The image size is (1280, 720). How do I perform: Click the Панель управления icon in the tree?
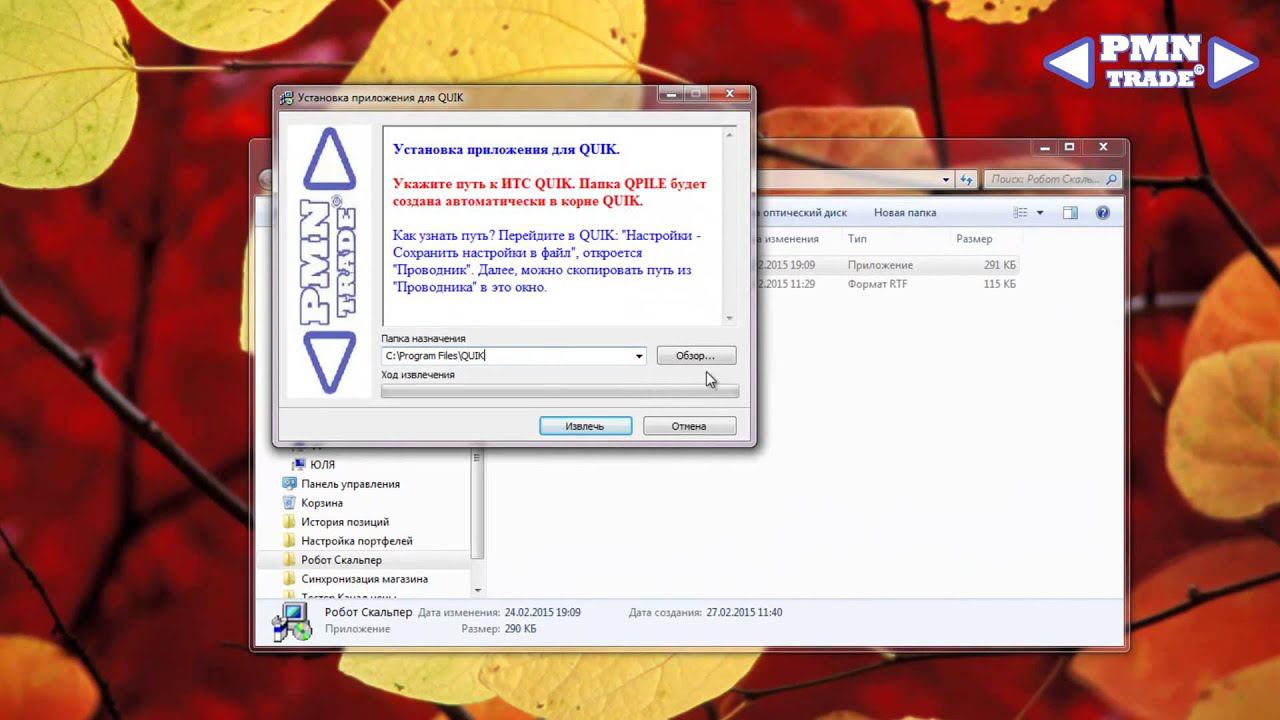click(x=289, y=484)
